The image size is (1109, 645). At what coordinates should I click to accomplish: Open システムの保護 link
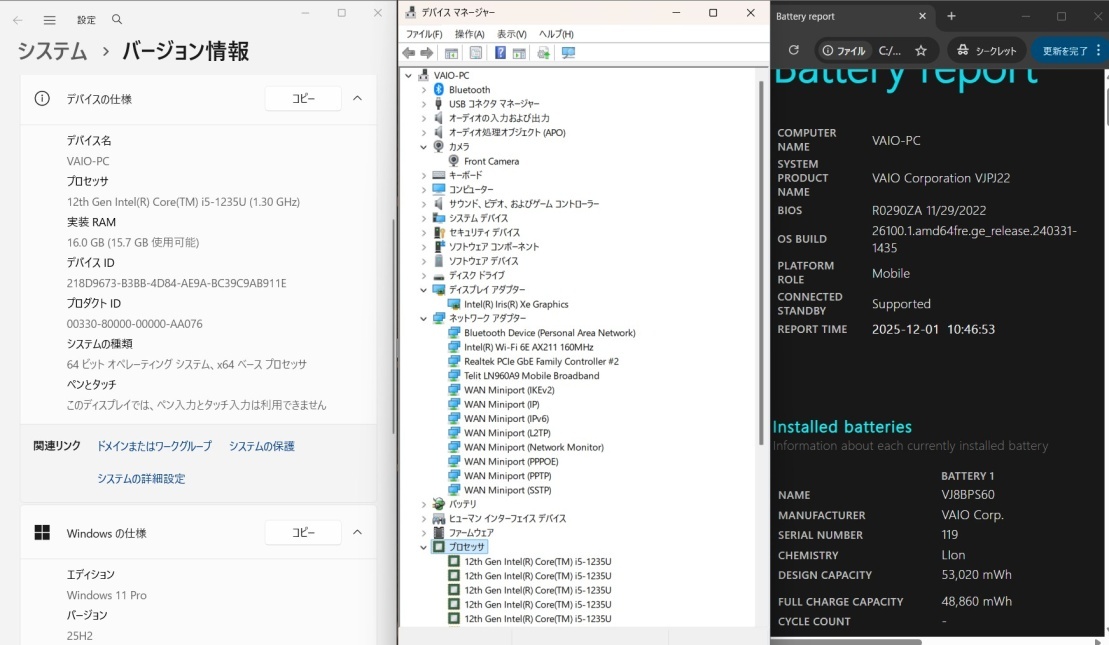pyautogui.click(x=262, y=446)
